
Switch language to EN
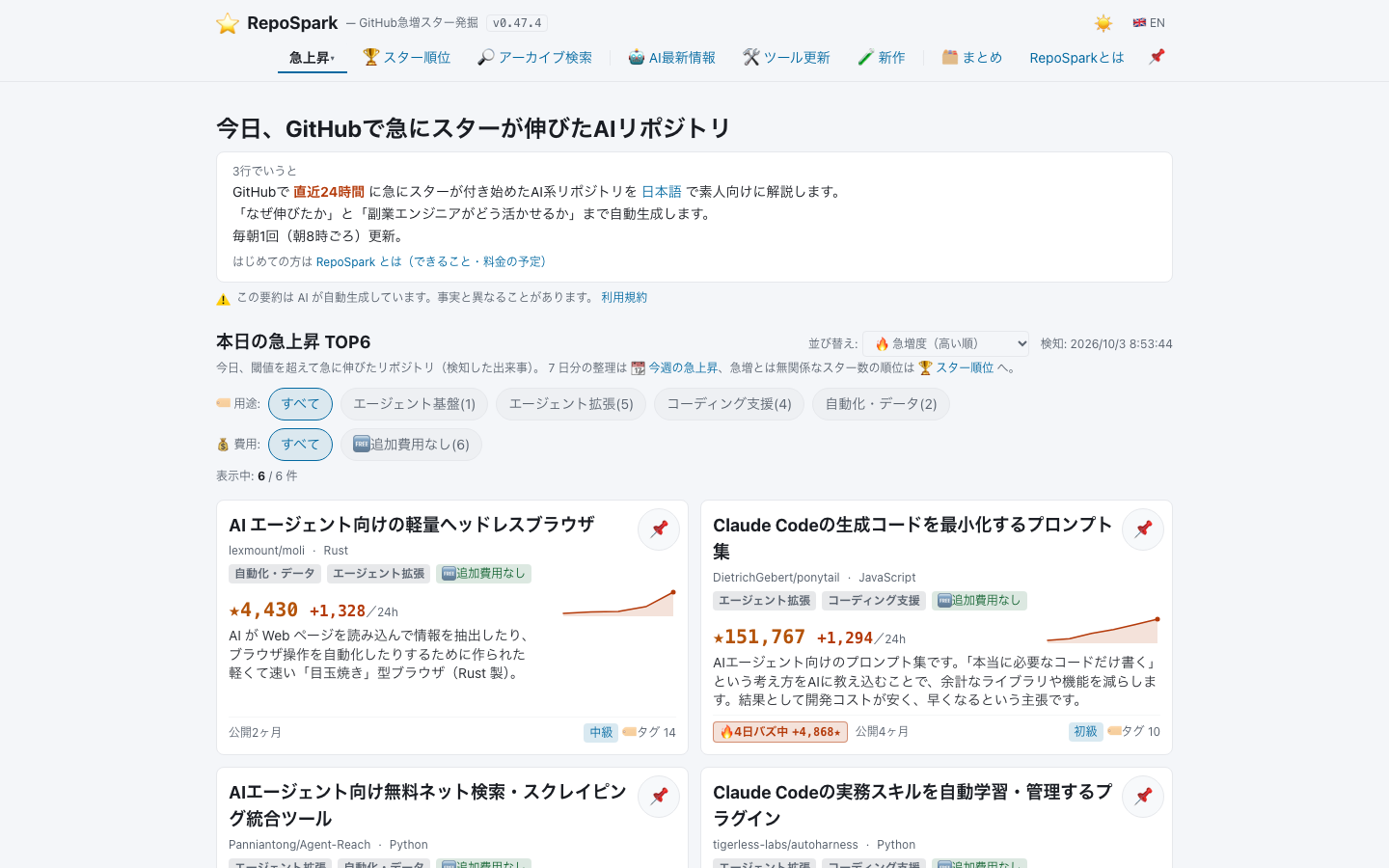pos(1149,23)
